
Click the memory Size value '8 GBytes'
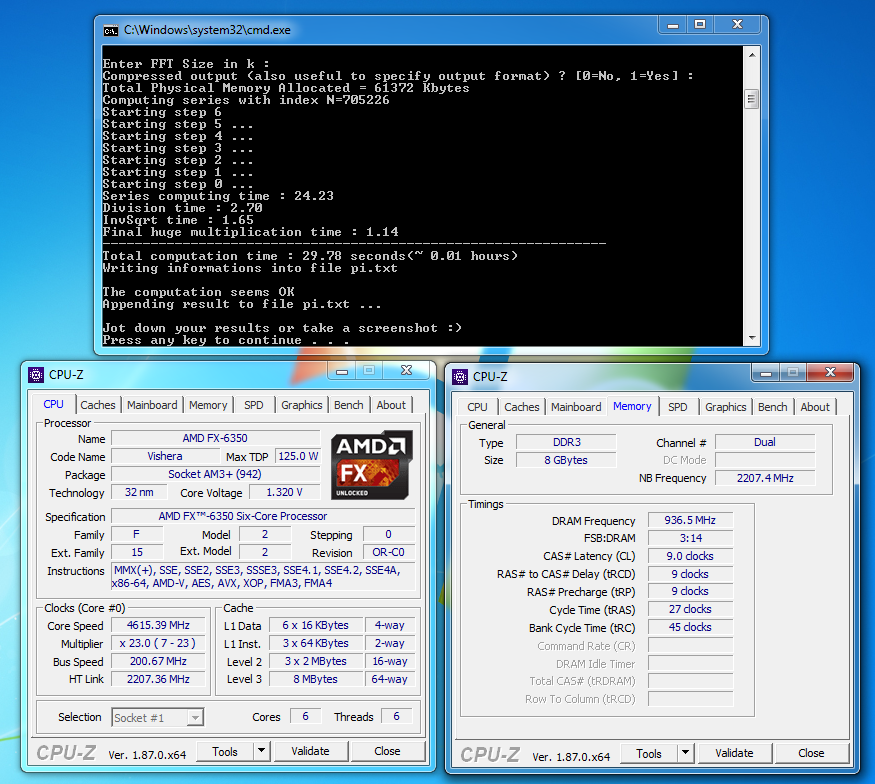click(x=566, y=460)
